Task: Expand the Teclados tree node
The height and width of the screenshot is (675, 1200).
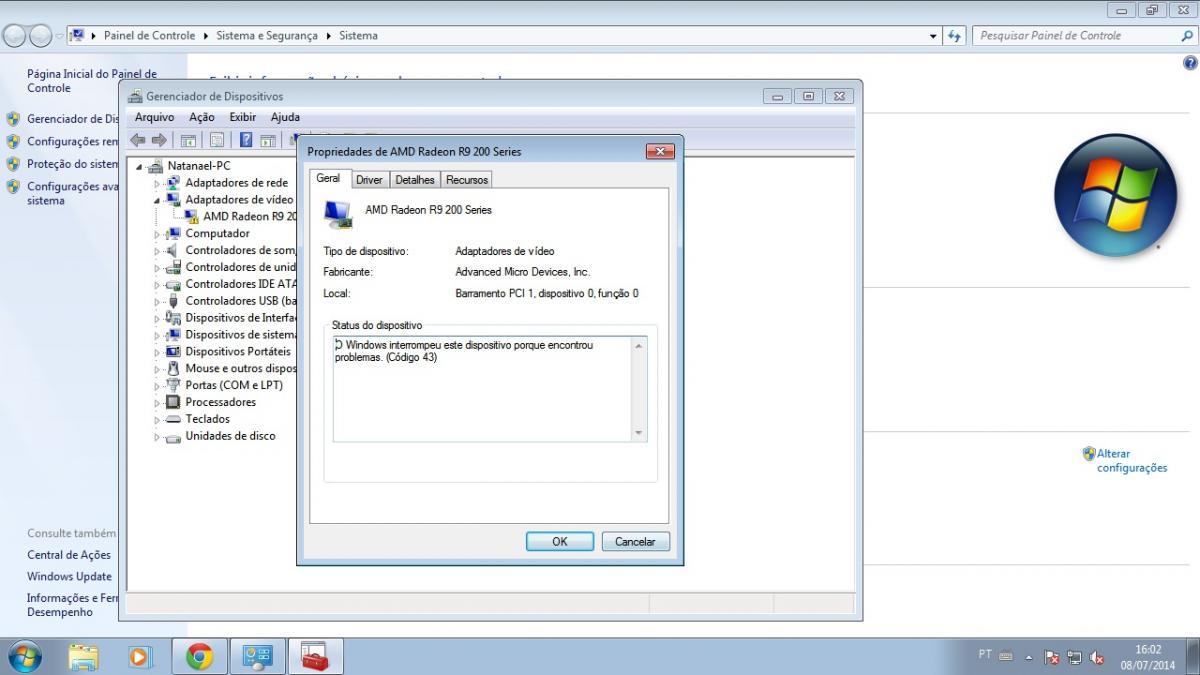Action: point(157,419)
